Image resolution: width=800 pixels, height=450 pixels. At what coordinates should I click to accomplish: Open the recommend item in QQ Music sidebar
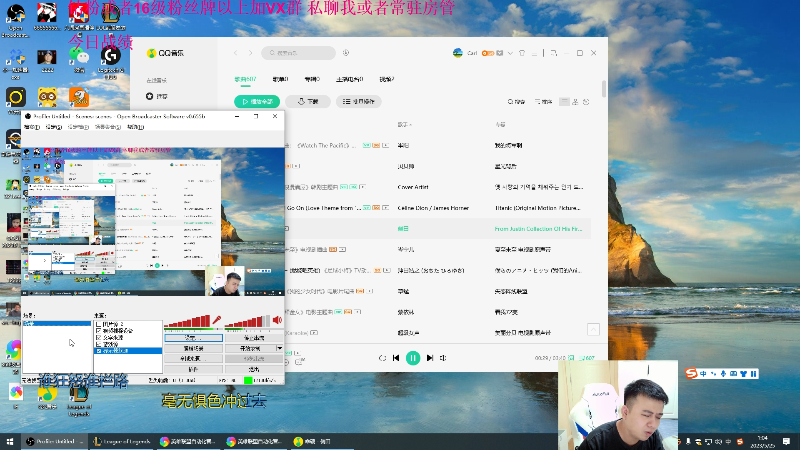157,96
